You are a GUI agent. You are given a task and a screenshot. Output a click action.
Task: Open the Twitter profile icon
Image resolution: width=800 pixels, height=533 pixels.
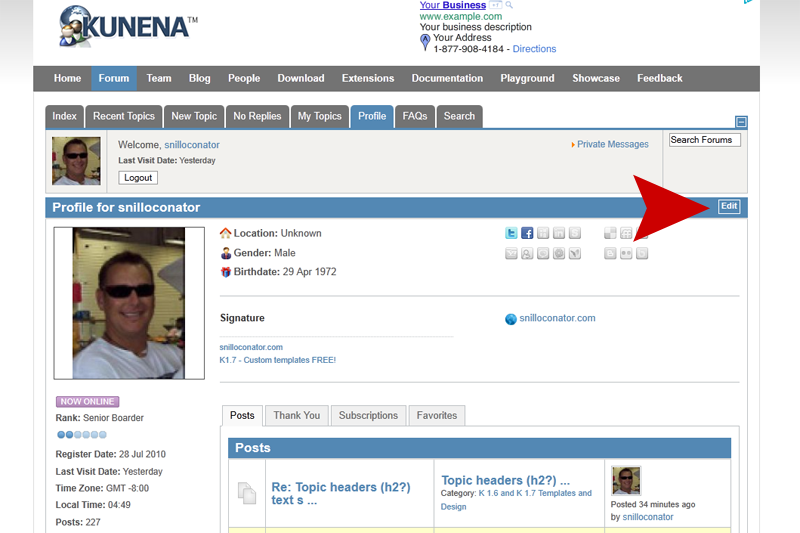pyautogui.click(x=511, y=233)
